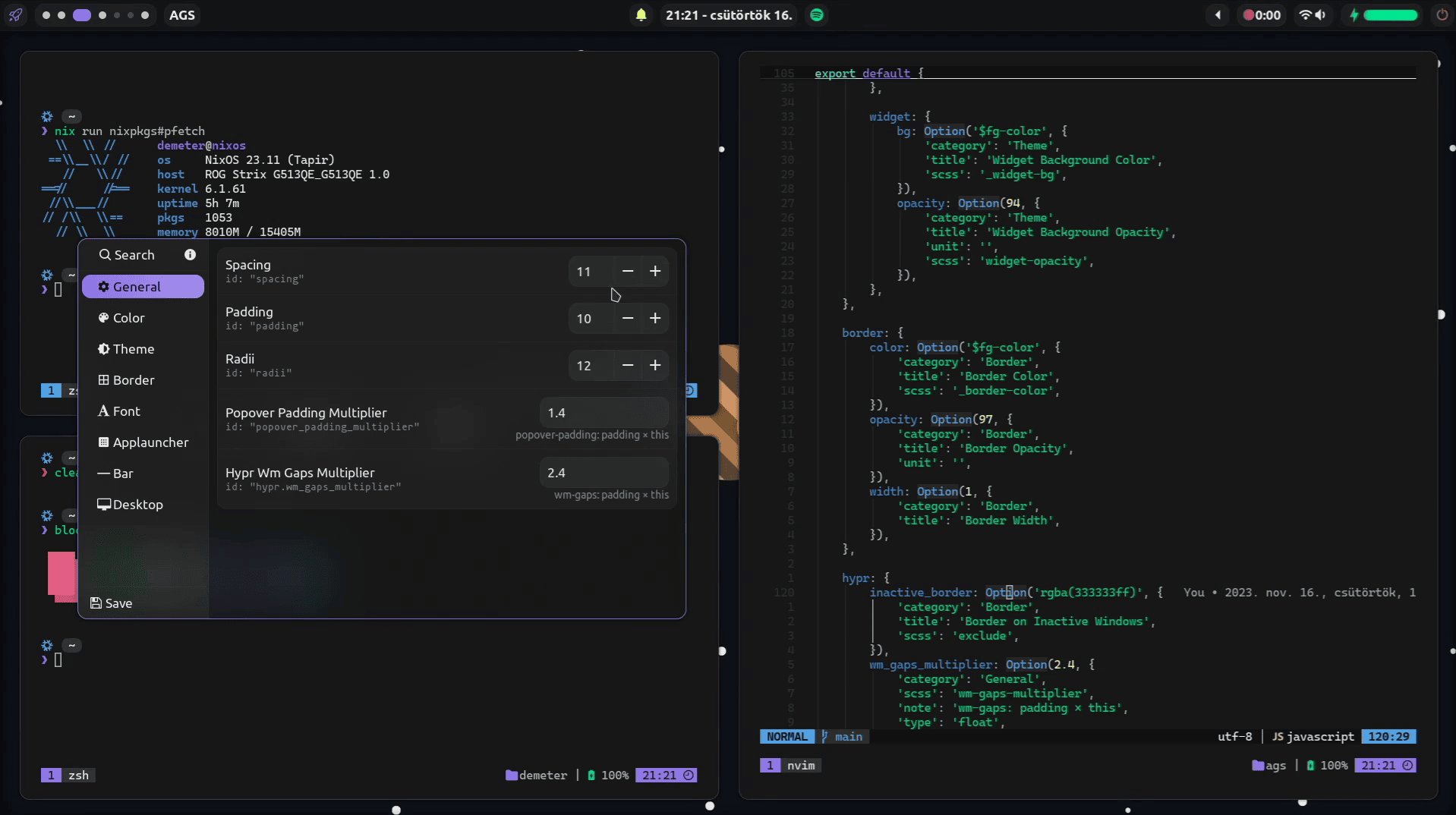Switch to the Border settings category
Screen dimensions: 1456x815
point(133,380)
